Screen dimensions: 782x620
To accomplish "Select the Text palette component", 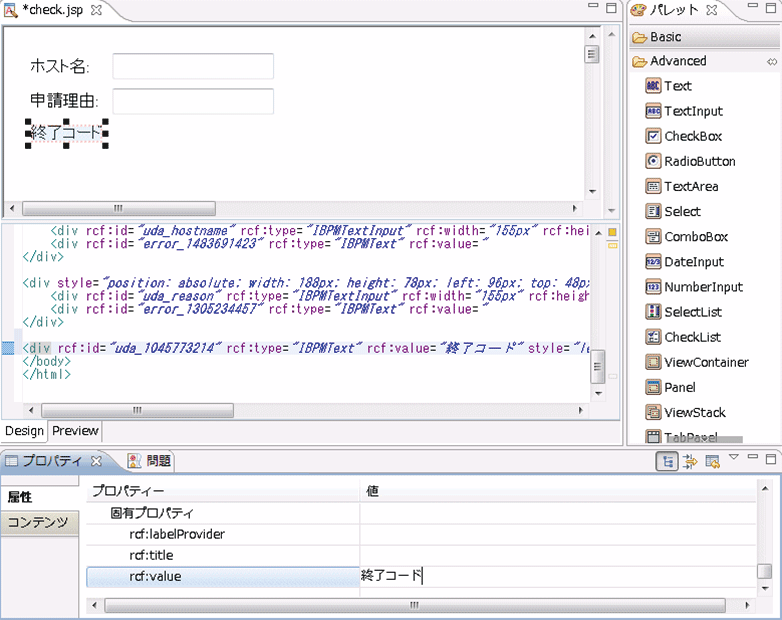I will pos(668,86).
